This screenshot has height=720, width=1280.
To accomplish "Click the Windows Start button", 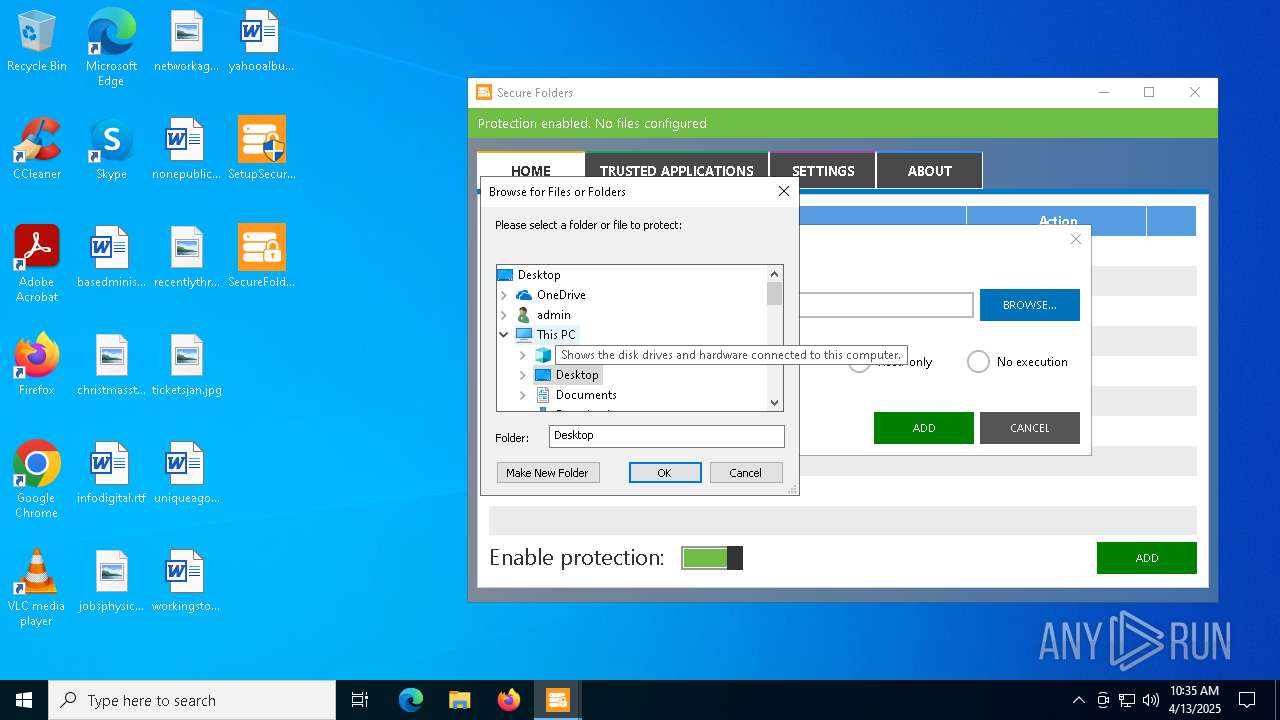I will [24, 700].
